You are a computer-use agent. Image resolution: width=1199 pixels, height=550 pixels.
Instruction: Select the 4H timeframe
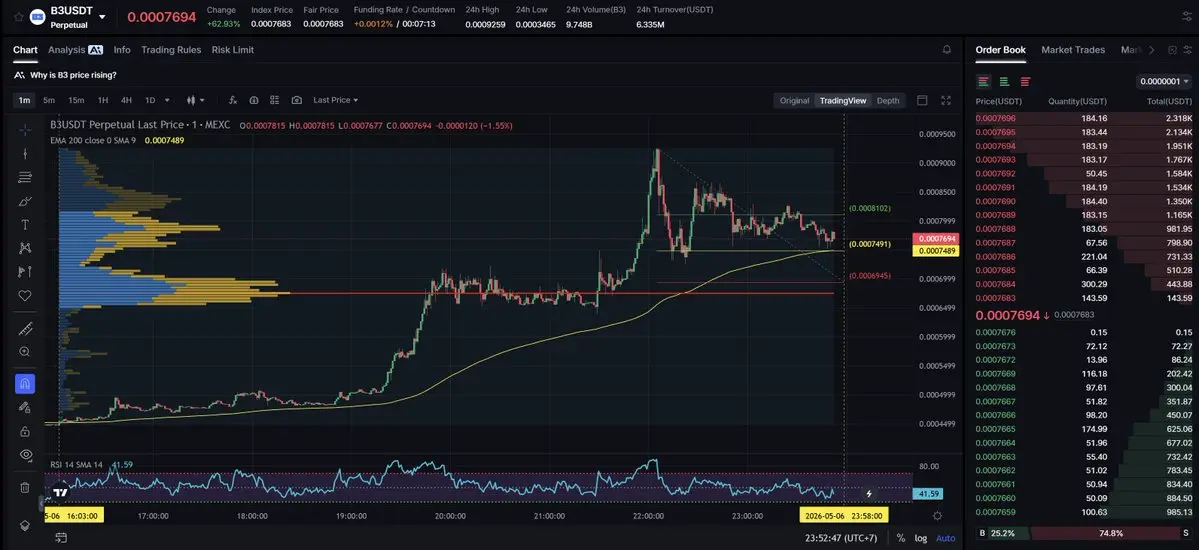[x=126, y=100]
